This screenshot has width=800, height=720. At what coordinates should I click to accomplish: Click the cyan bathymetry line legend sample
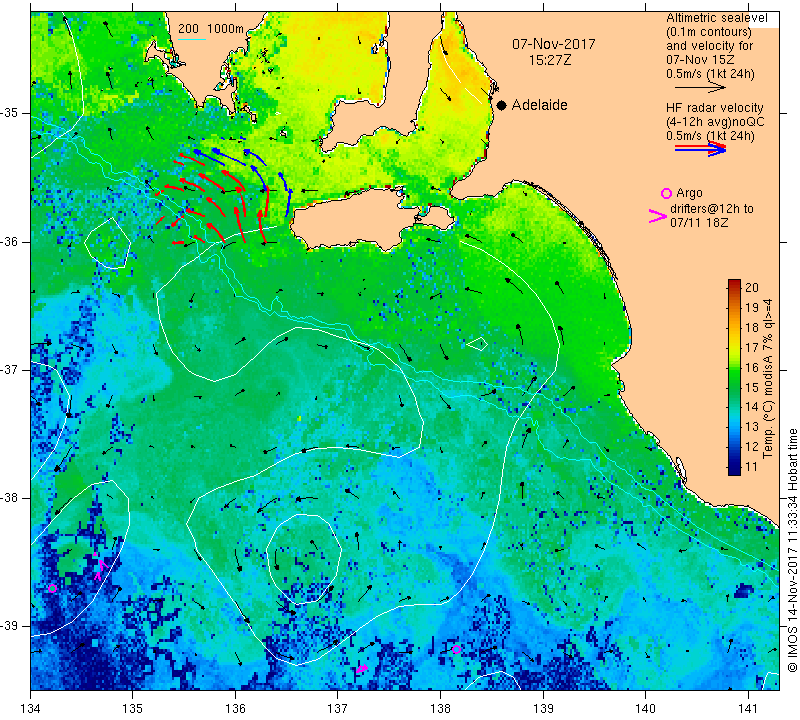coord(191,39)
